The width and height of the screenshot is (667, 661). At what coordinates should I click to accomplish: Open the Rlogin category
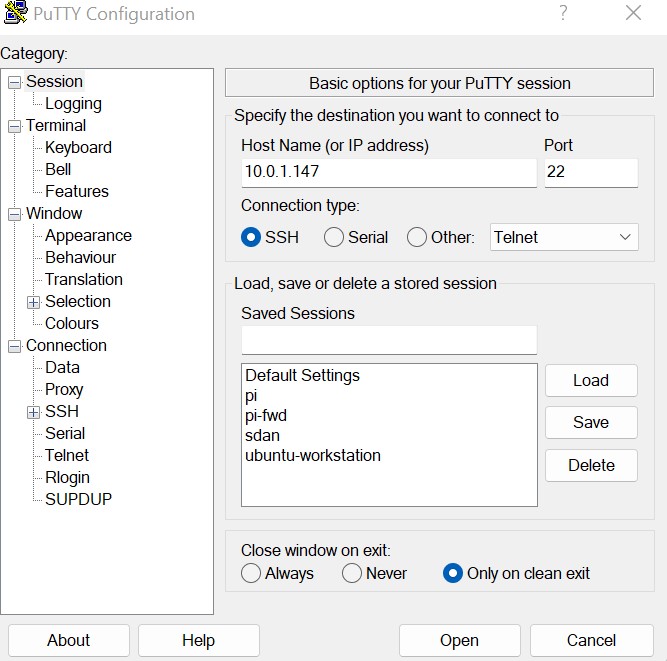point(67,477)
